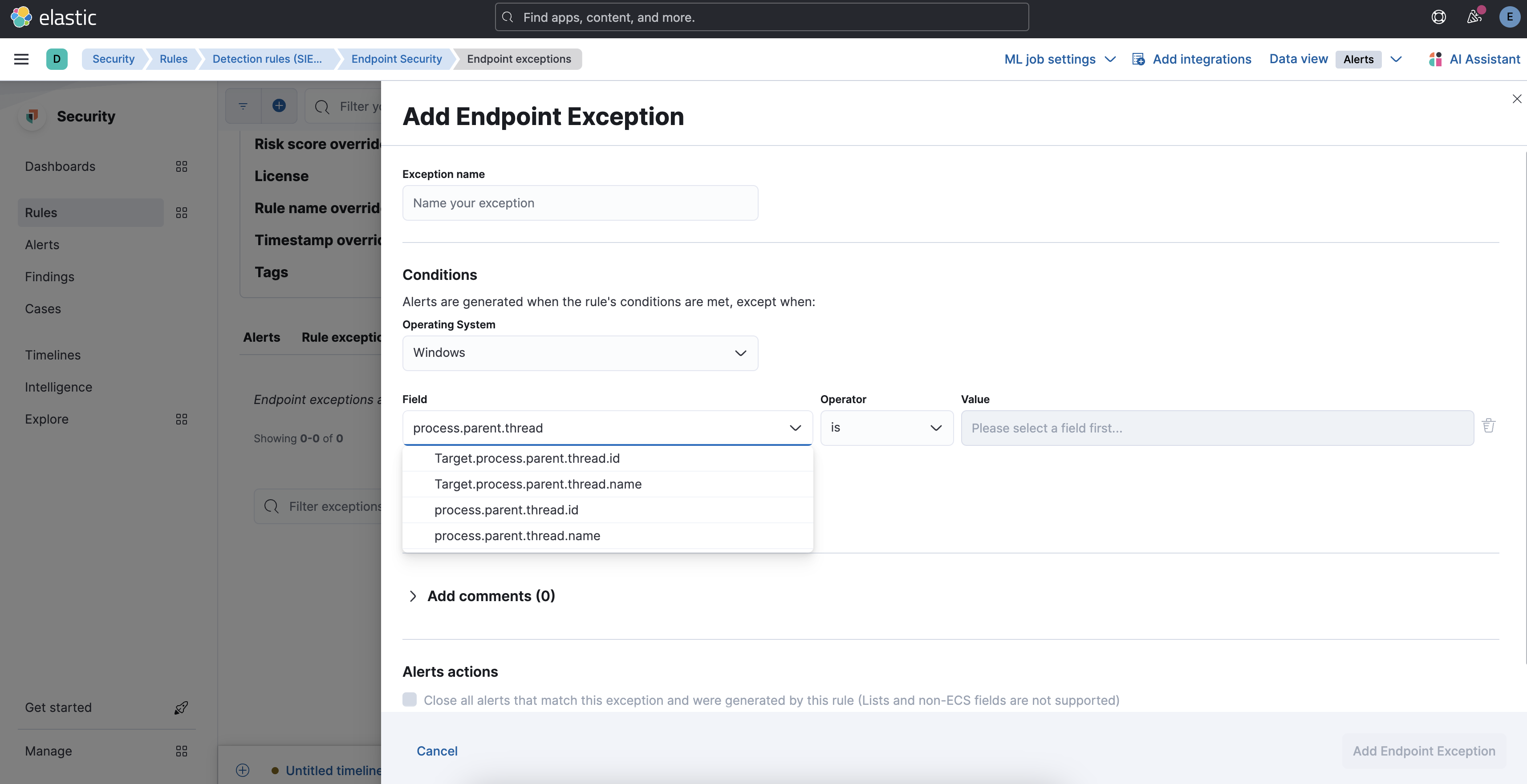Click the Add Endpoint Exception button
The width and height of the screenshot is (1527, 784).
point(1424,750)
